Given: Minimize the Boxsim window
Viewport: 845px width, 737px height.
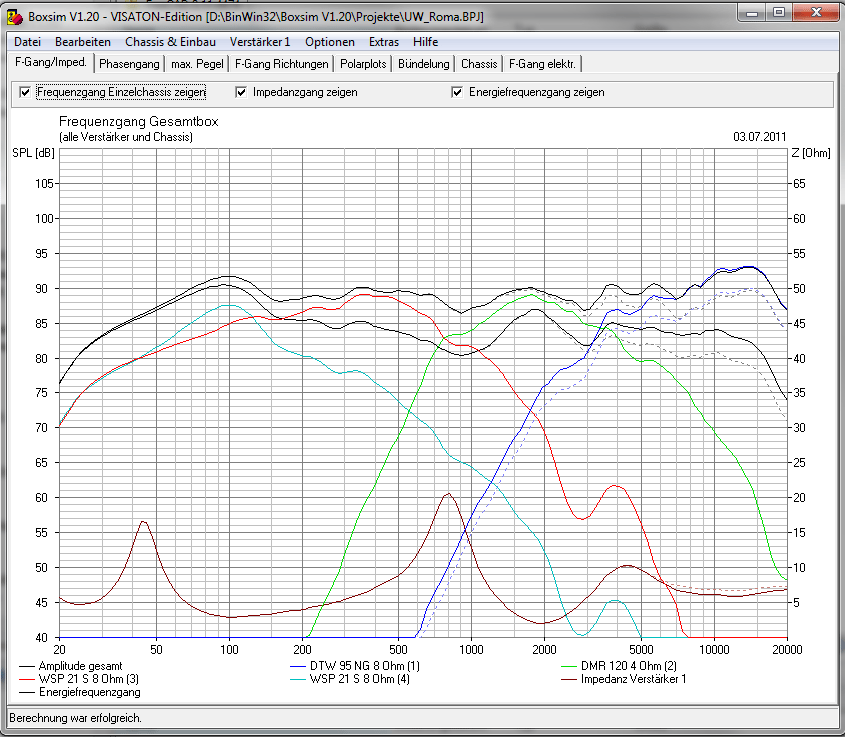Looking at the screenshot, I should click(753, 14).
